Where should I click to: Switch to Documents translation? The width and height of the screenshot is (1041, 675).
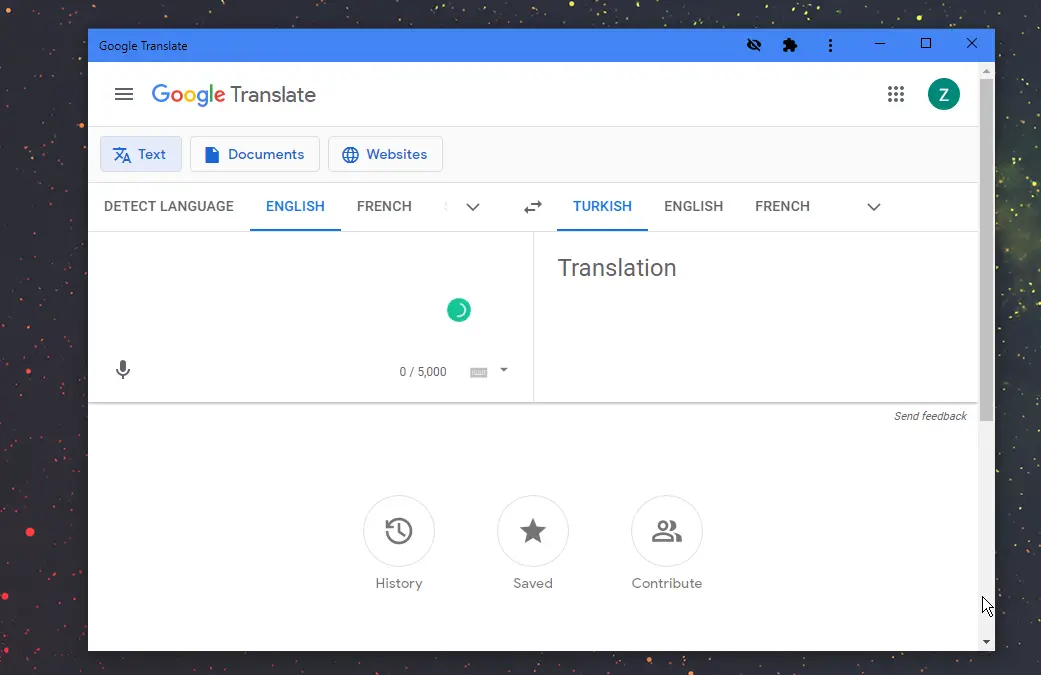pyautogui.click(x=255, y=154)
